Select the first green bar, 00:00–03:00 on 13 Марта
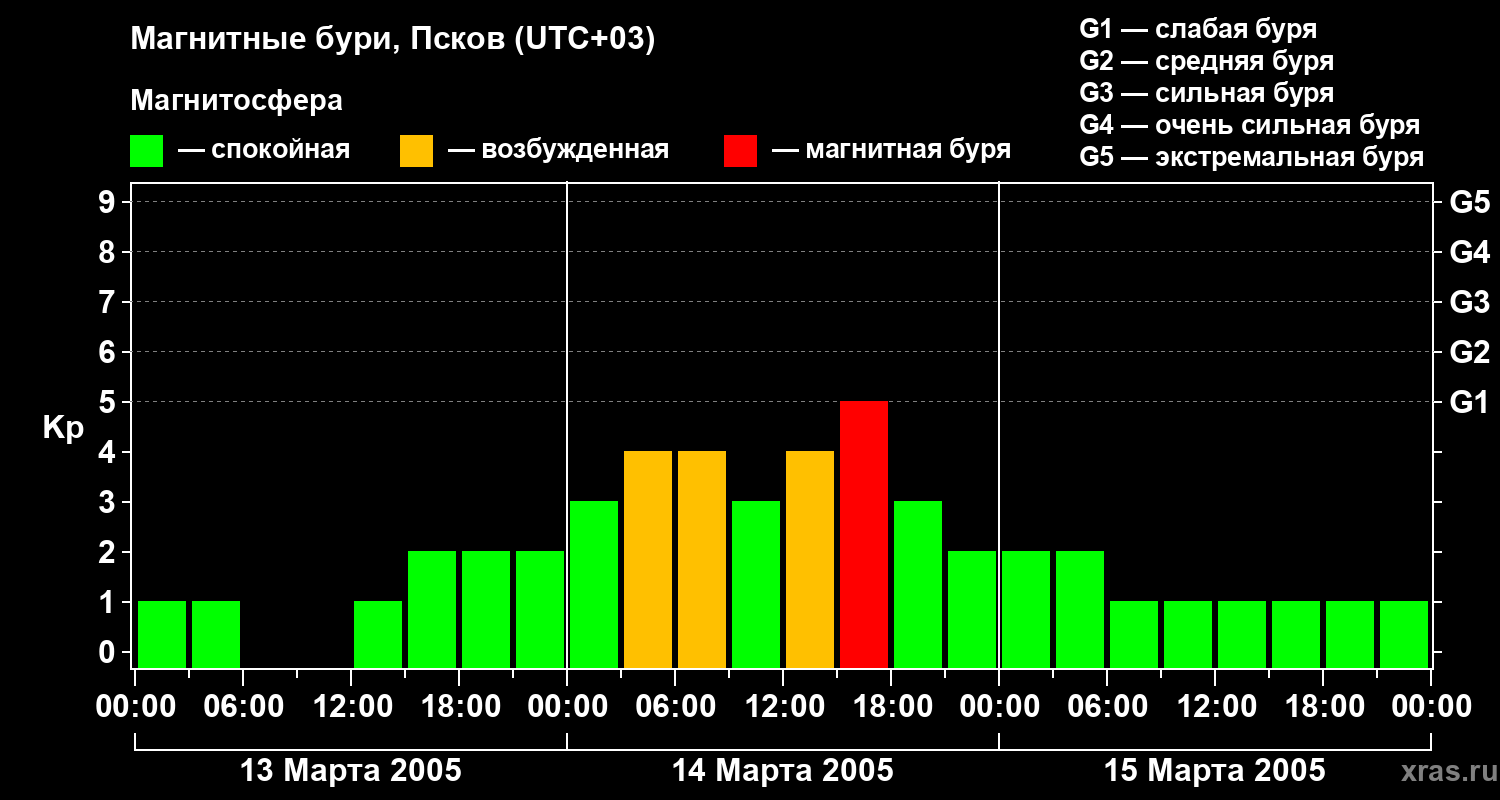 coord(162,634)
